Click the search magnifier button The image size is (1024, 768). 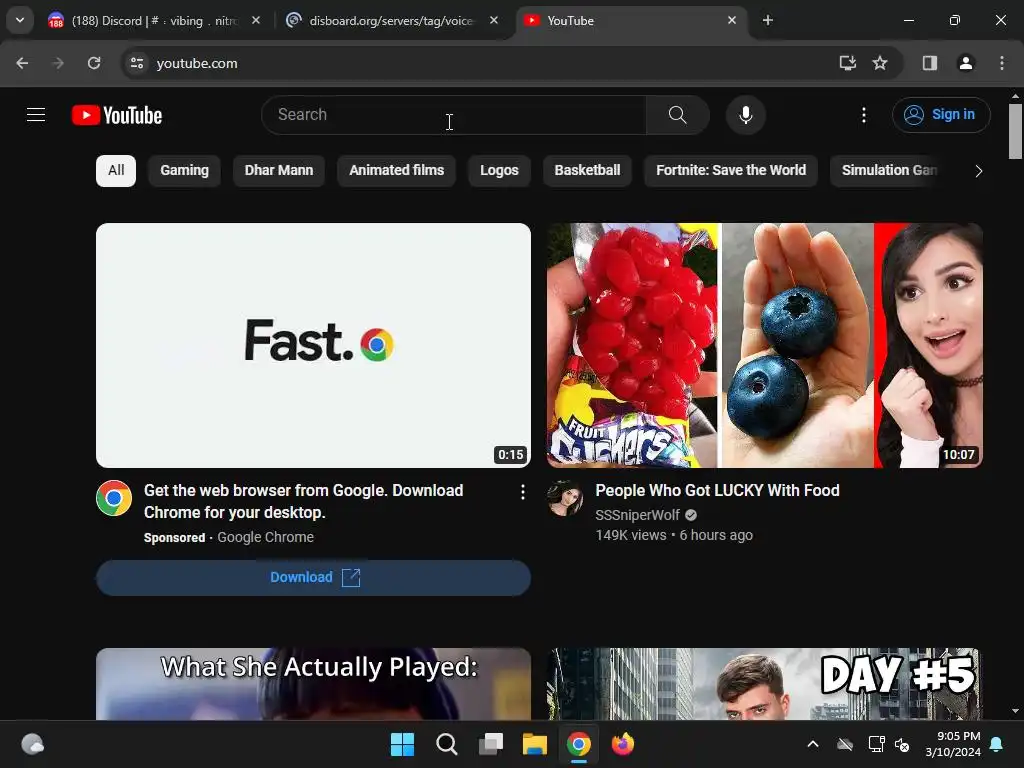(678, 115)
